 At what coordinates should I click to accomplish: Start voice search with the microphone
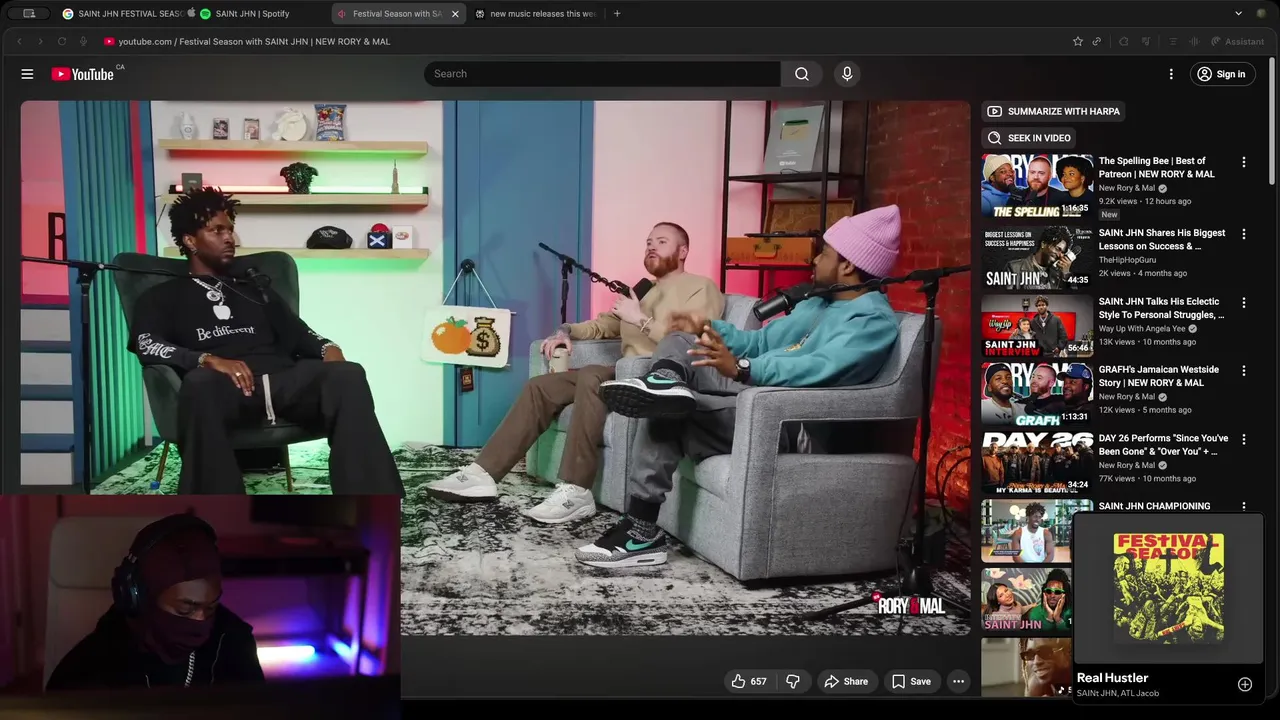847,74
